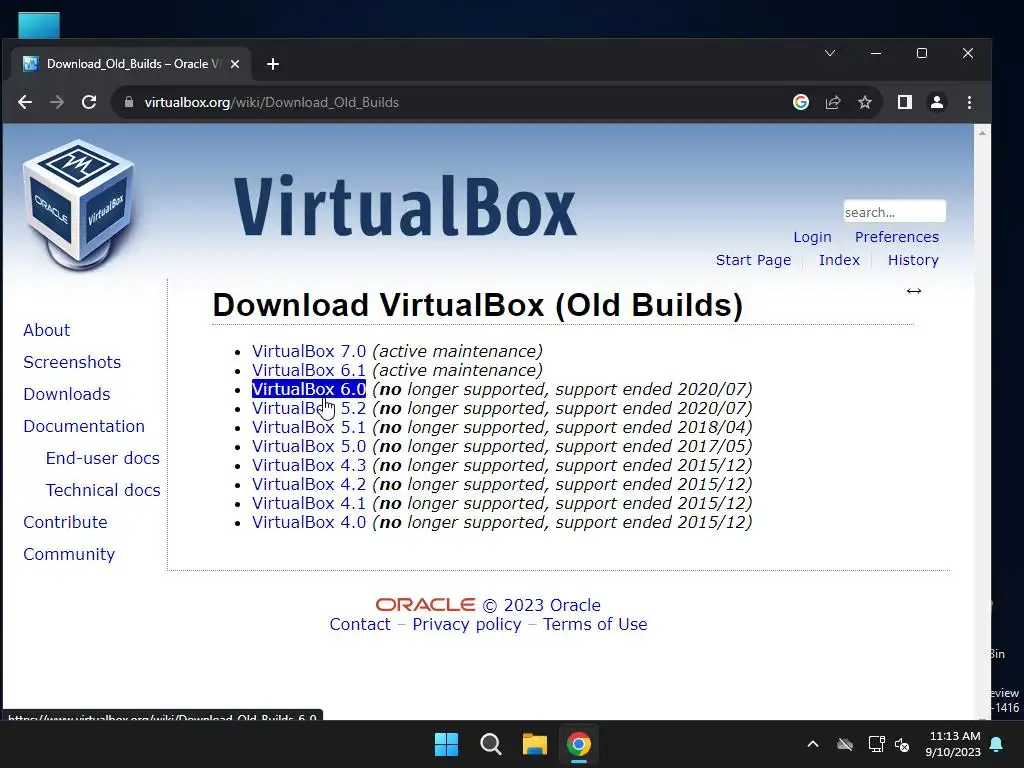
Task: Toggle page width arrow icon
Action: (x=914, y=291)
